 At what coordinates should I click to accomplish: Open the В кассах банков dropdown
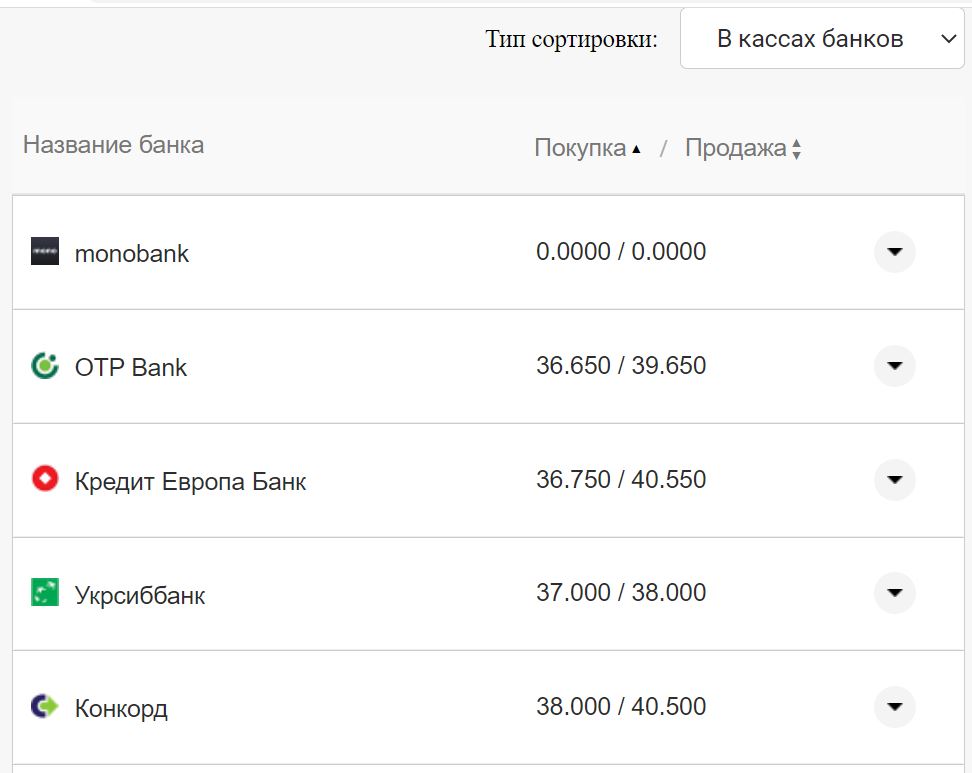point(820,38)
